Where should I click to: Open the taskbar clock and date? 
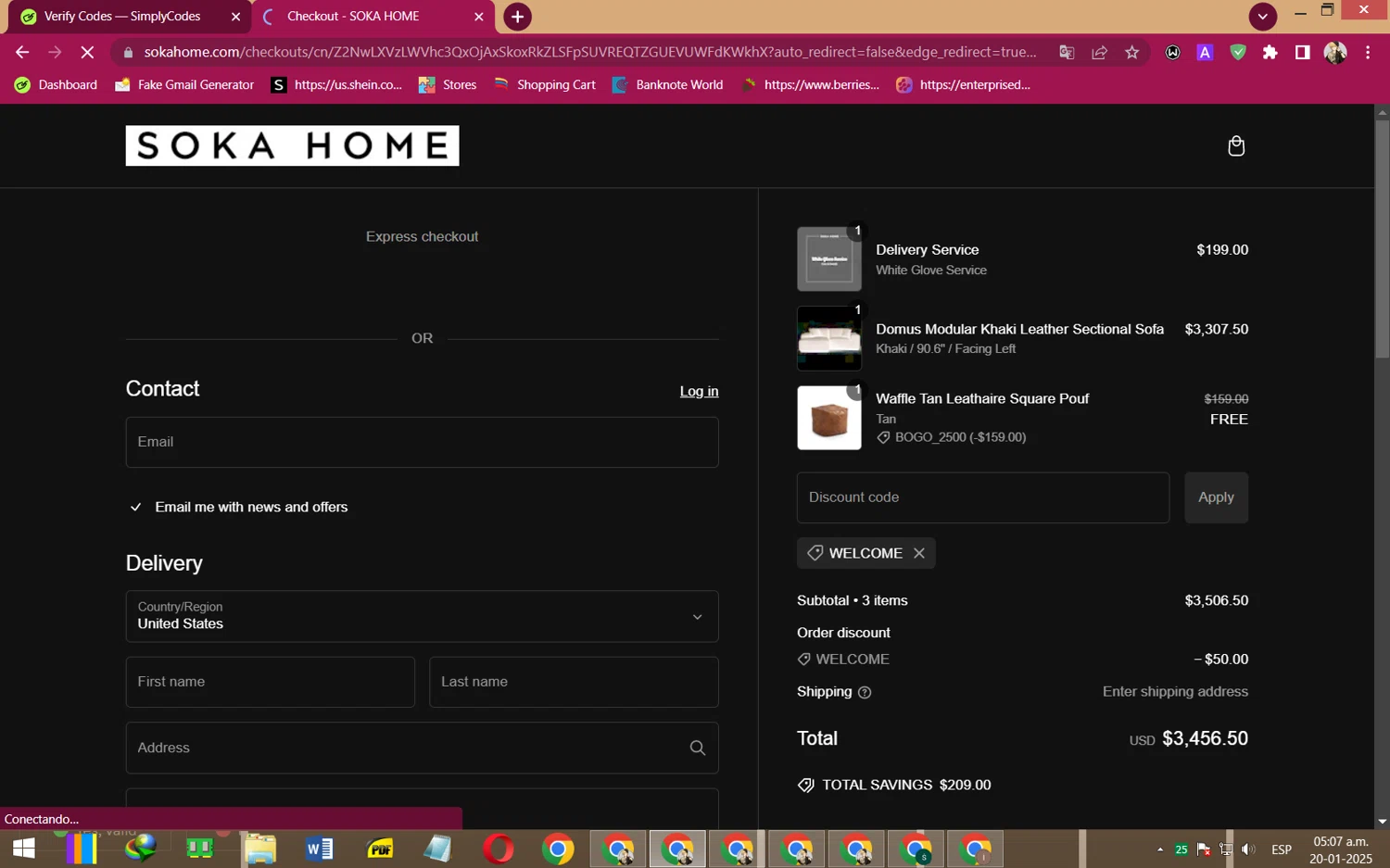(x=1341, y=849)
